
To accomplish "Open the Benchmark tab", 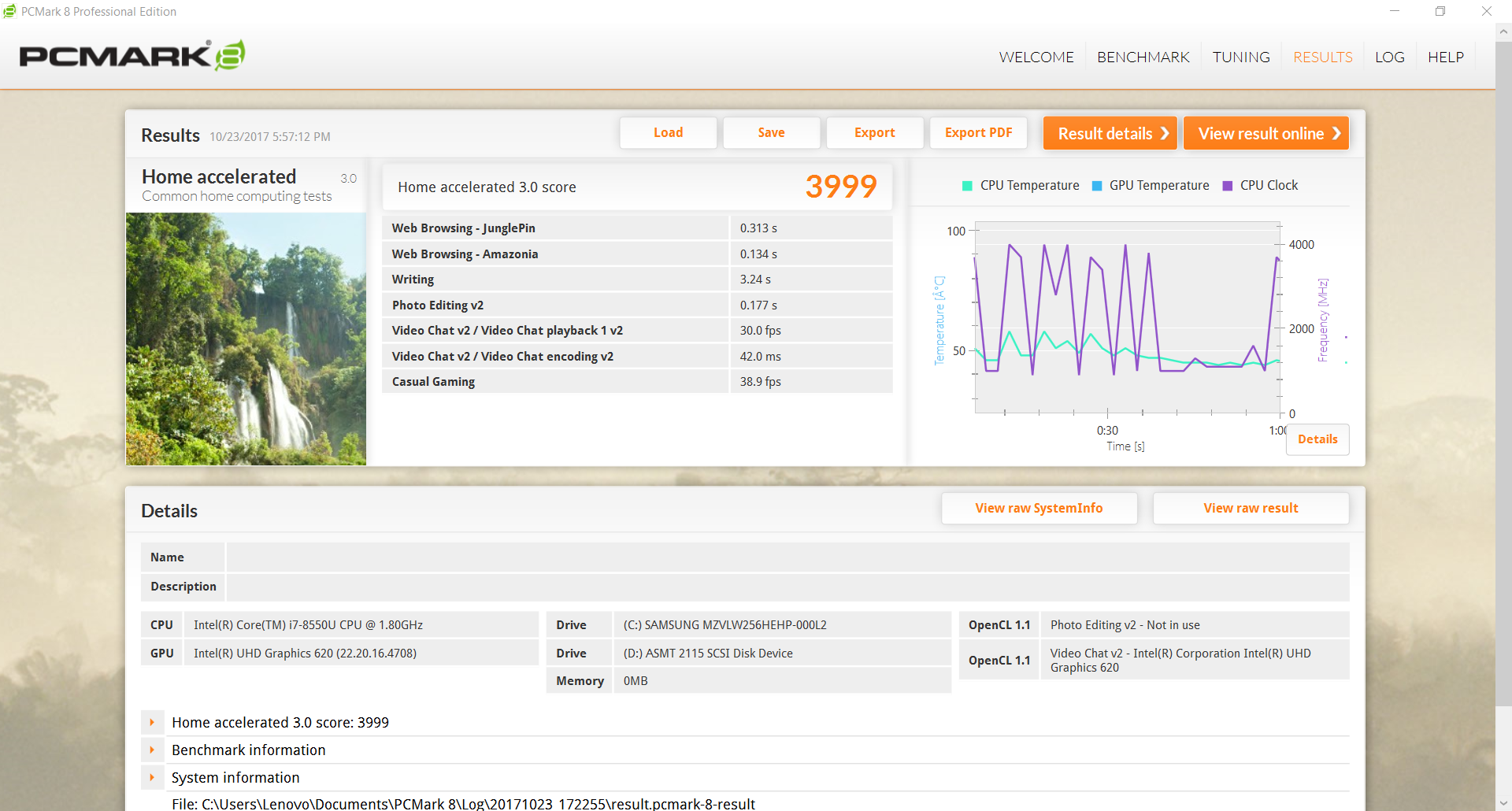I will click(1143, 57).
